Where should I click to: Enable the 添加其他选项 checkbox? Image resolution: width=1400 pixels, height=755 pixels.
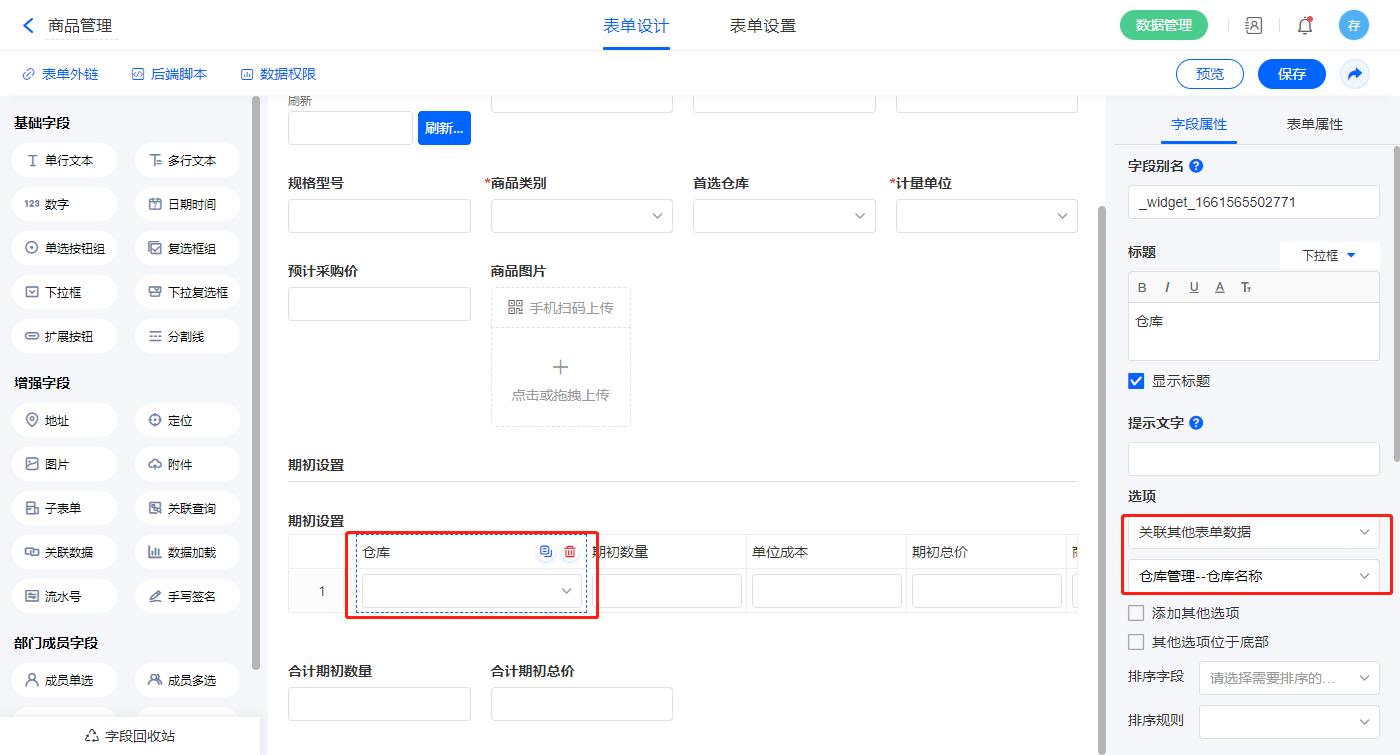coord(1136,613)
